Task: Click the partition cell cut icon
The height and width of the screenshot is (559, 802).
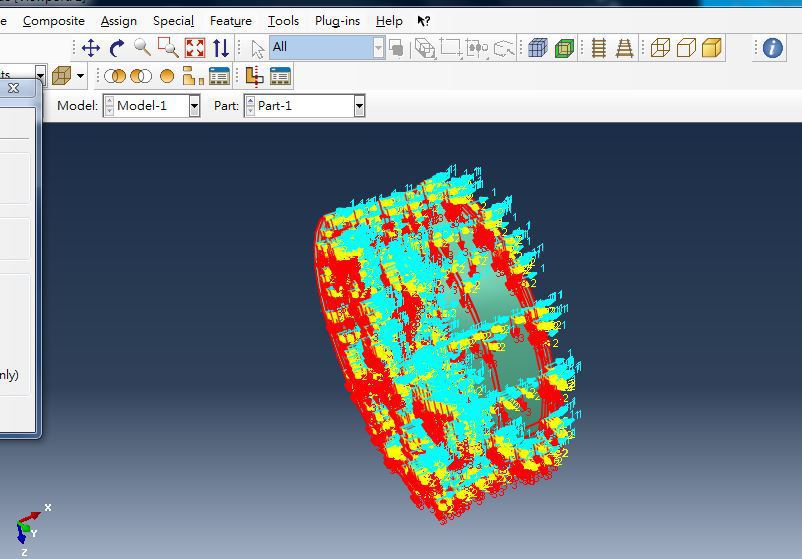Action: [x=255, y=76]
